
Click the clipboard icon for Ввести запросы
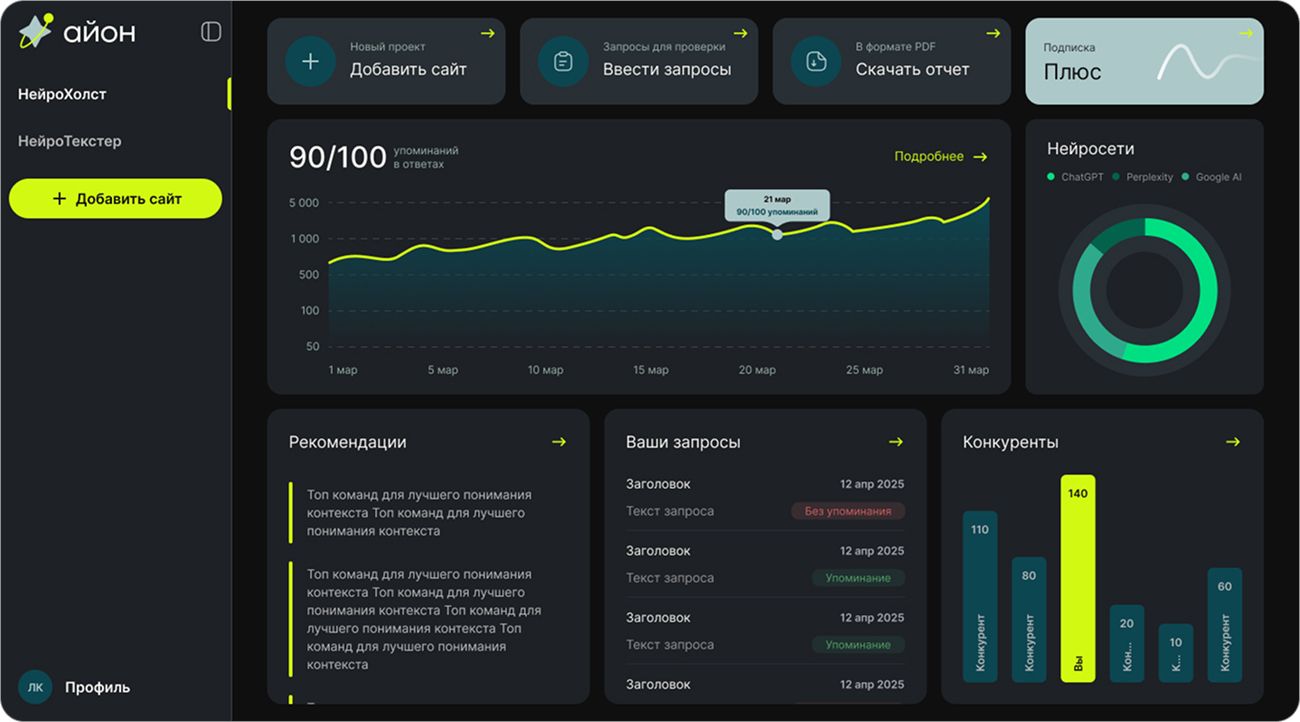(x=563, y=62)
